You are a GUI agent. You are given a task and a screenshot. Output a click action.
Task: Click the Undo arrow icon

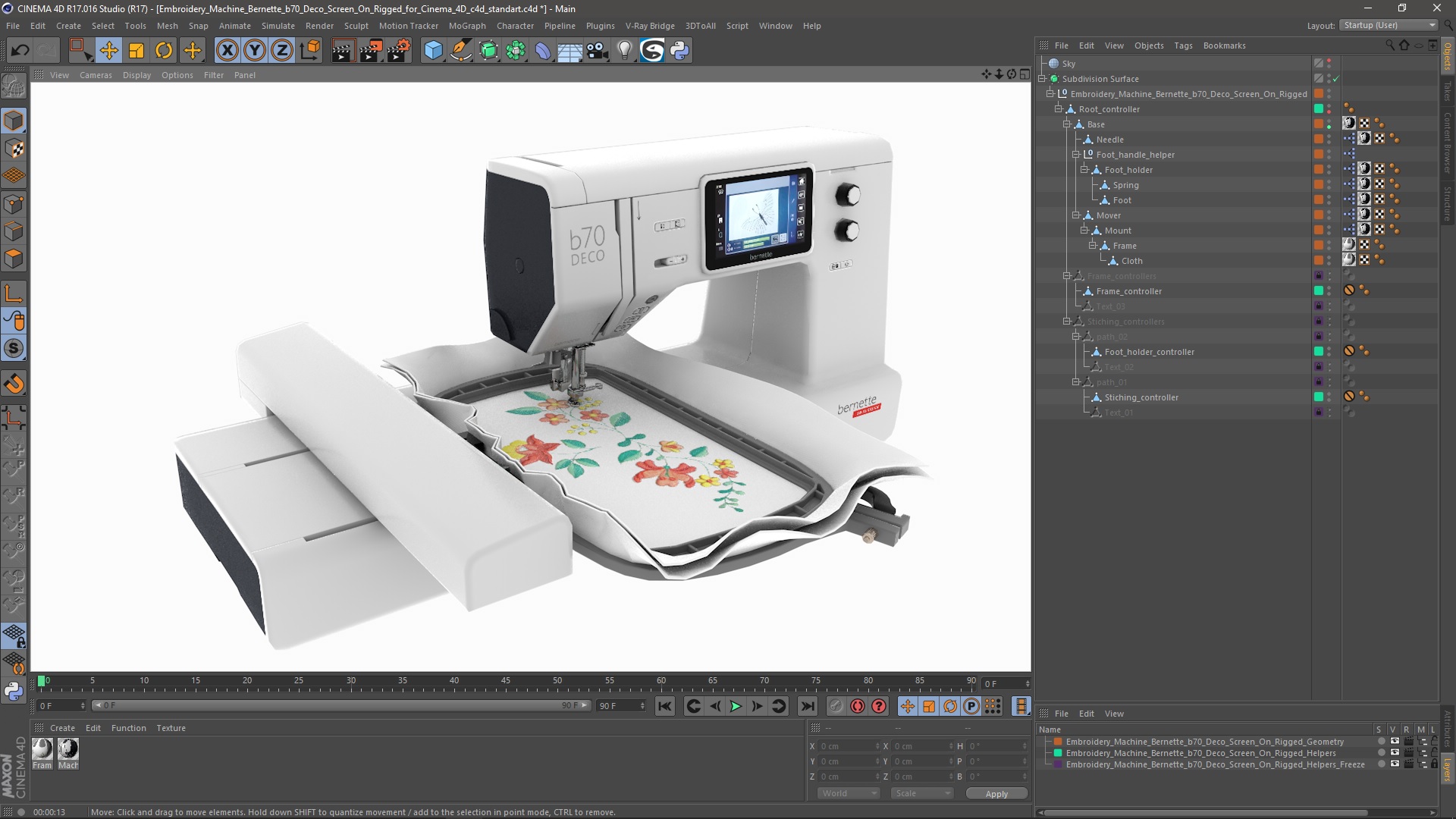pyautogui.click(x=20, y=51)
